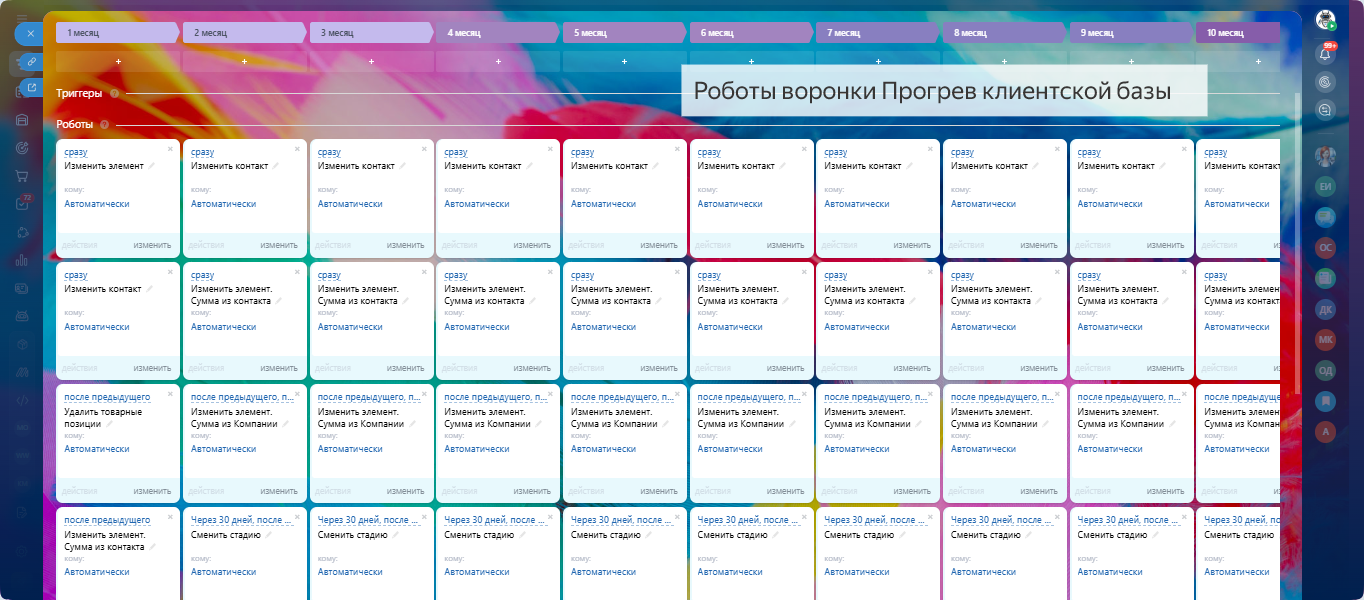Image resolution: width=1364 pixels, height=600 pixels.
Task: Open the shopping cart section in the left sidebar
Action: coord(22,176)
